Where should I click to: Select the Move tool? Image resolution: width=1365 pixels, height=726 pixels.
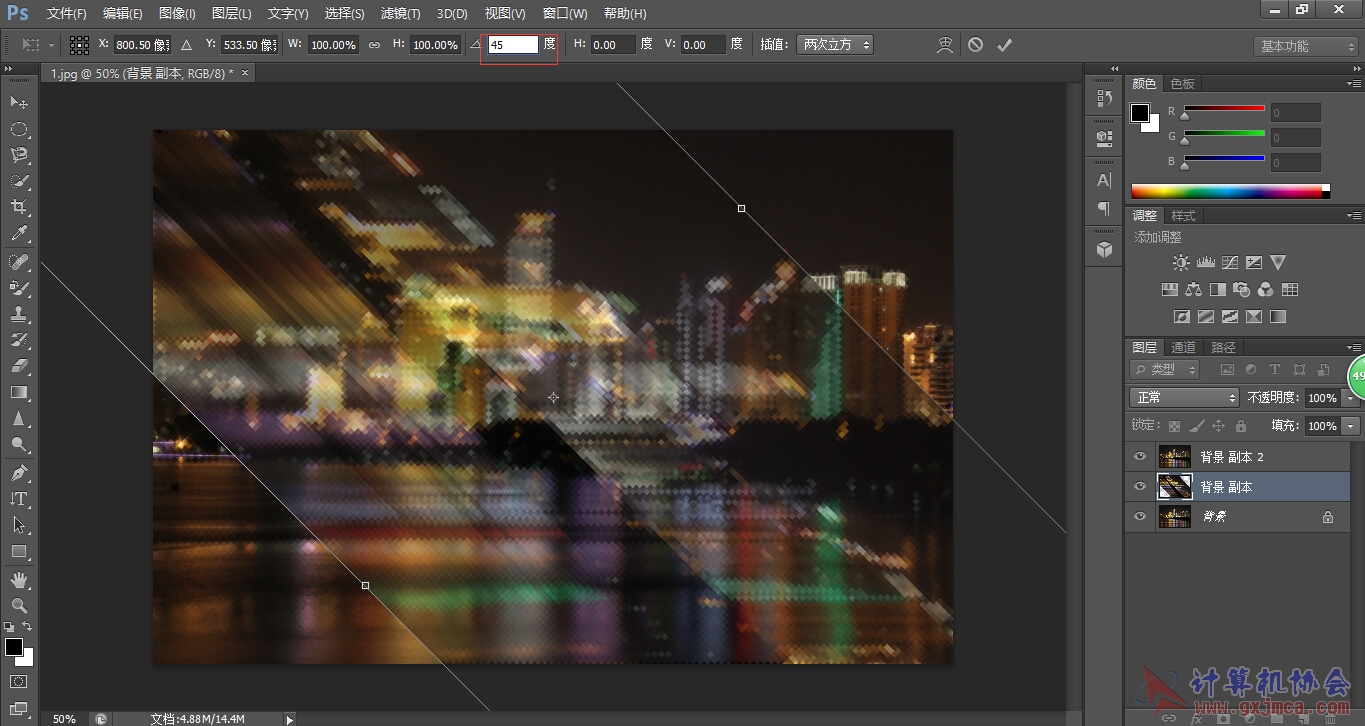[x=19, y=103]
